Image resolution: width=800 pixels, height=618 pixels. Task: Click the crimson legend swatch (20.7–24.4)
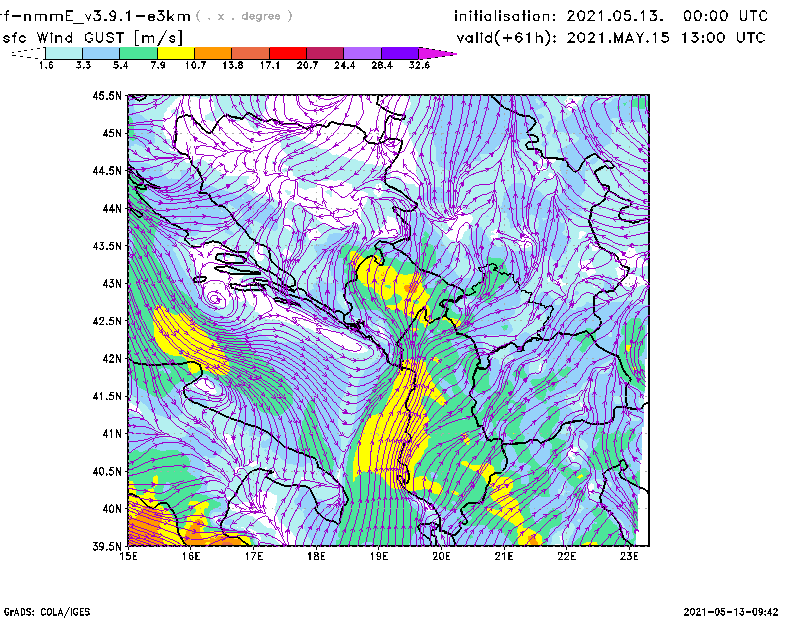coord(325,53)
